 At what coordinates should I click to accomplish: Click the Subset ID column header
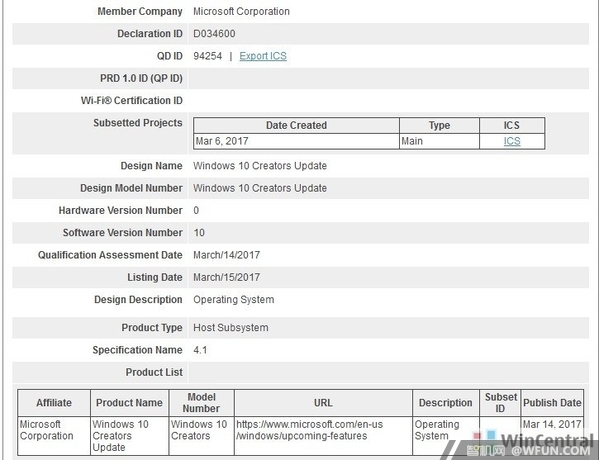(500, 403)
